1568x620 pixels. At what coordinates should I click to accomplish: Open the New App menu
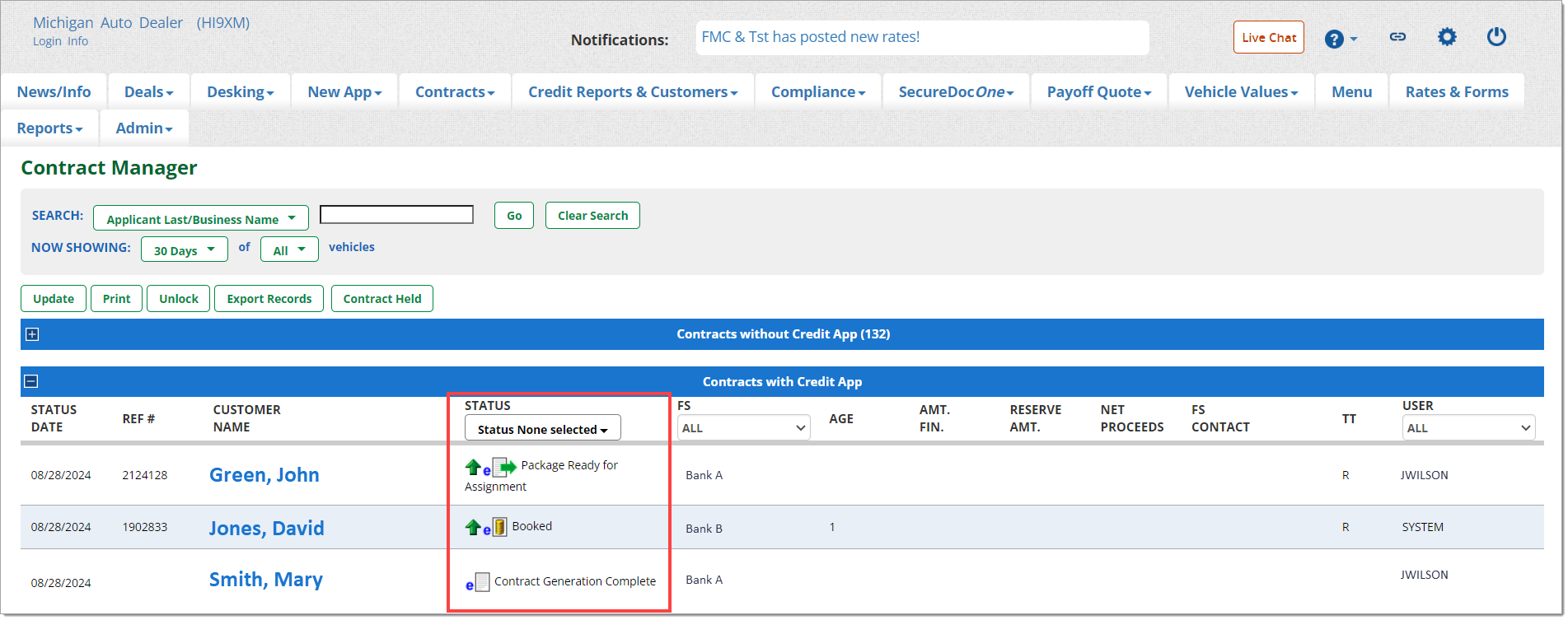tap(344, 91)
